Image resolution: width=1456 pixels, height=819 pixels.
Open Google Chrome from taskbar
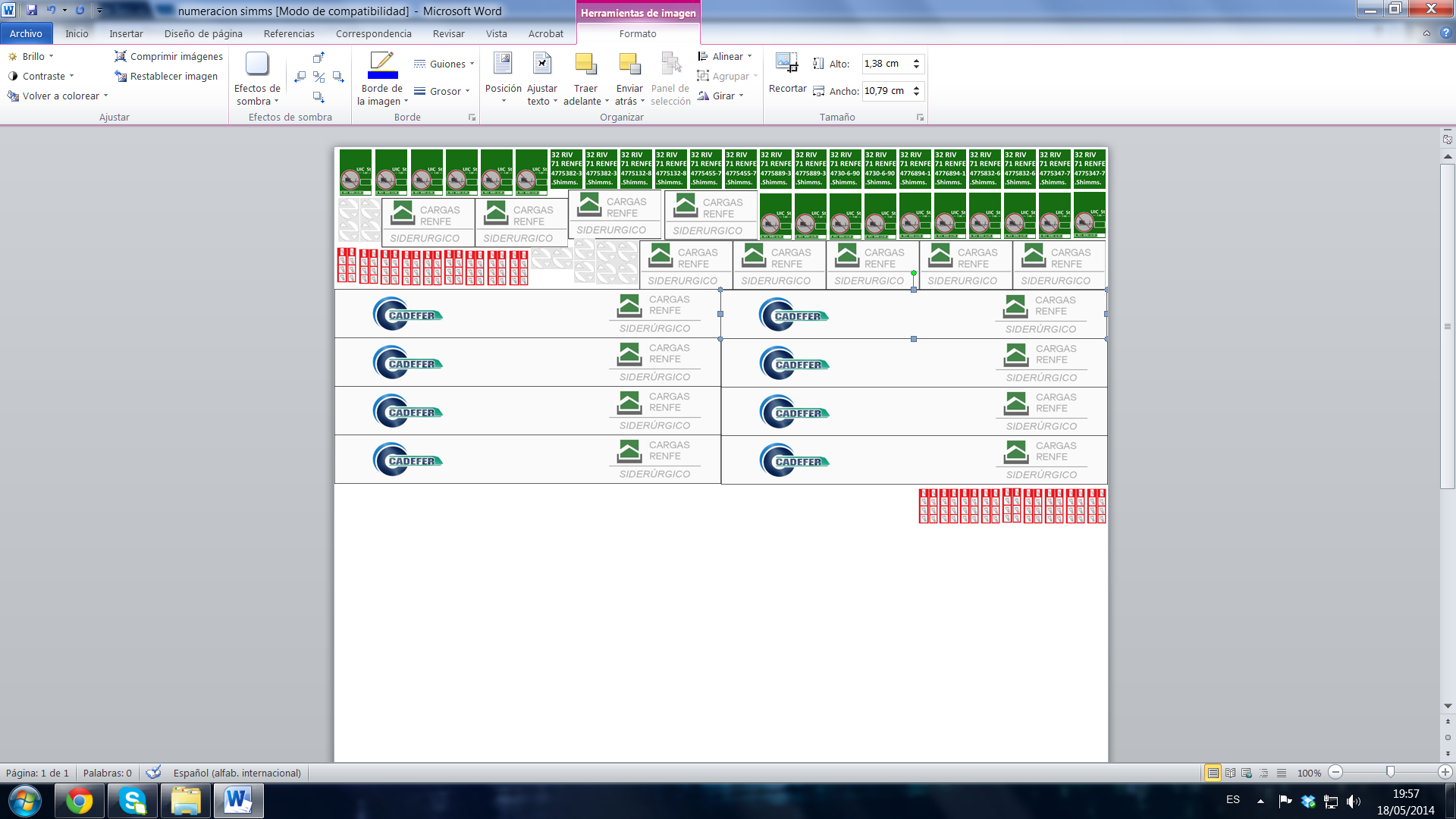click(80, 801)
